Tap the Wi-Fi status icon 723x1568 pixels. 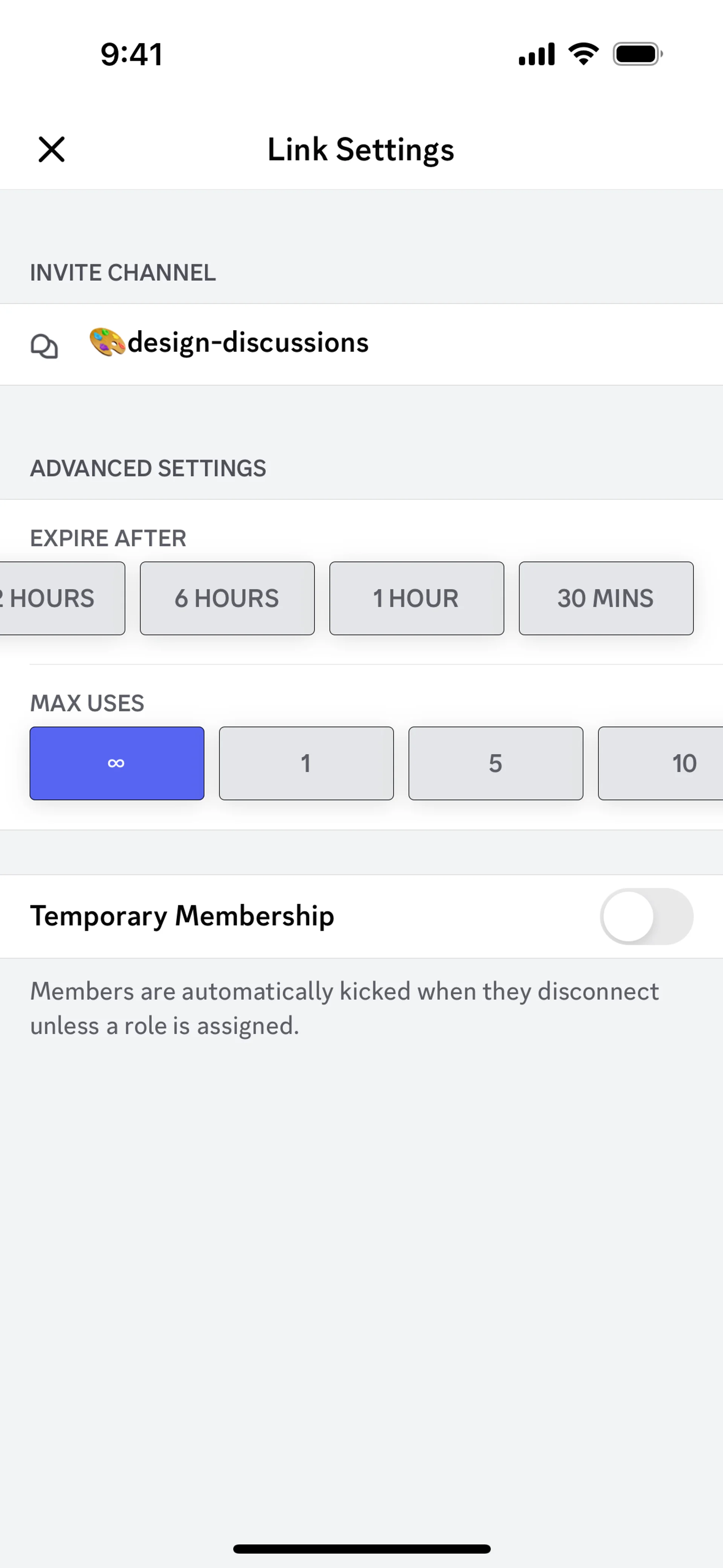[583, 53]
